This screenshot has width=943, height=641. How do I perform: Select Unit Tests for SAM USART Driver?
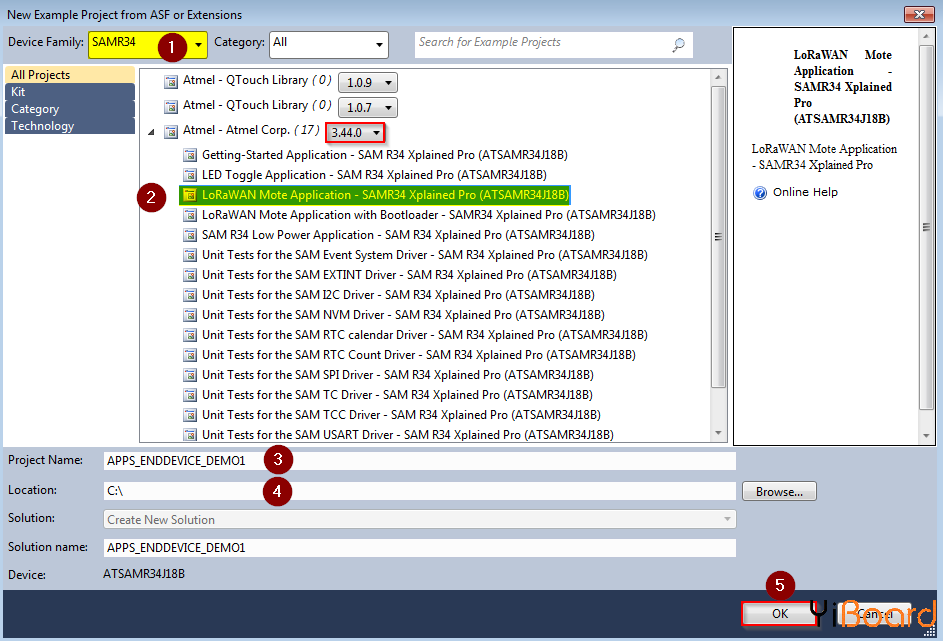(x=408, y=434)
